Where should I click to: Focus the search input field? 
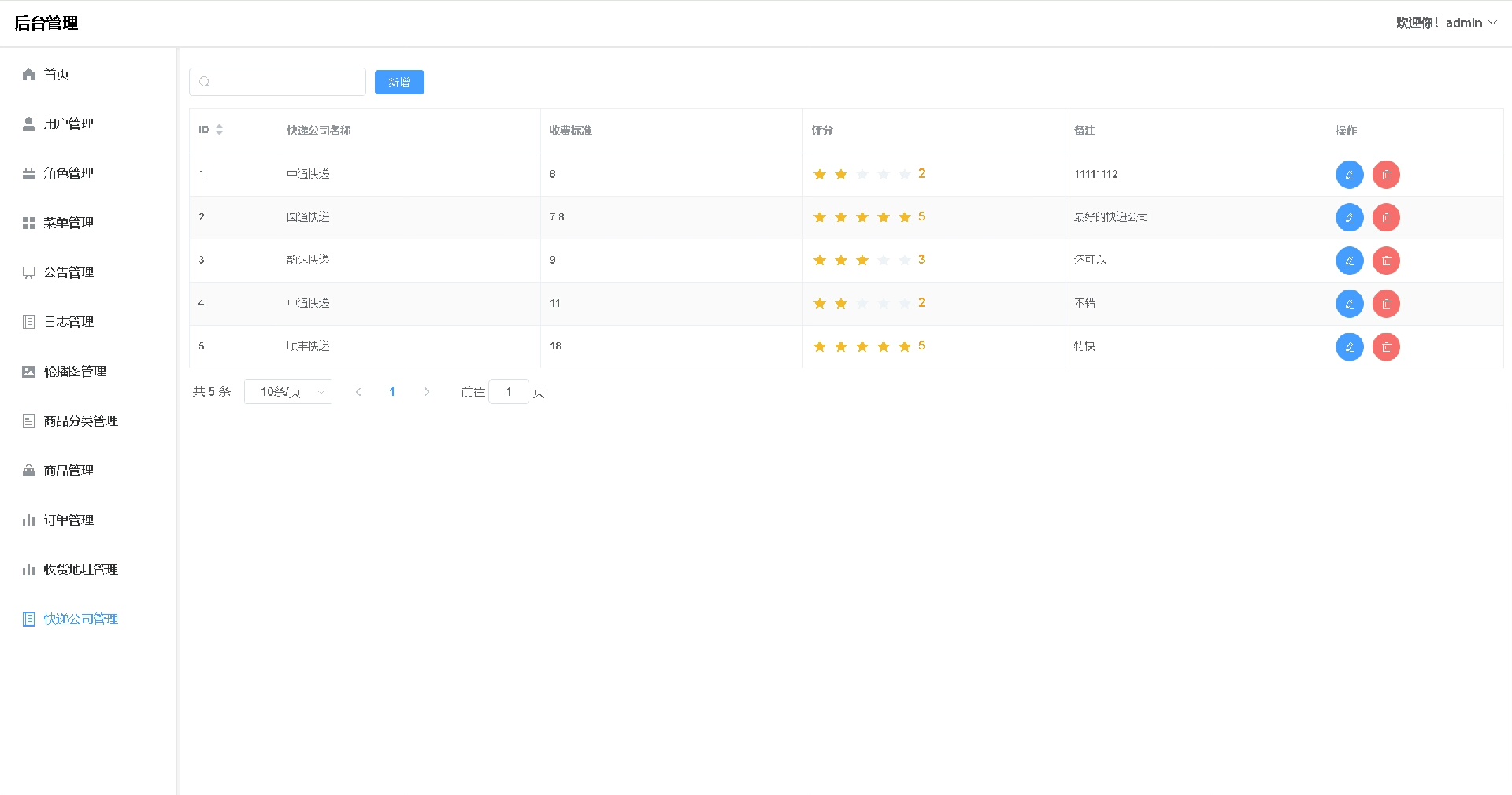coord(283,82)
